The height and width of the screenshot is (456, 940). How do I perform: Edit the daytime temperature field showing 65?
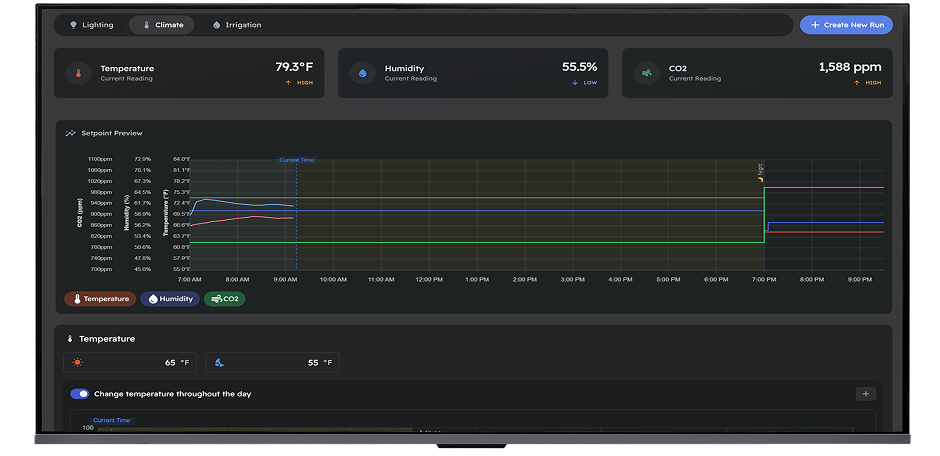point(130,363)
